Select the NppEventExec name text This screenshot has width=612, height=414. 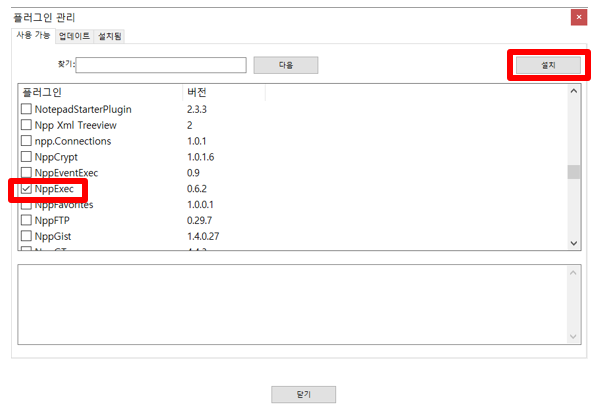click(x=66, y=173)
